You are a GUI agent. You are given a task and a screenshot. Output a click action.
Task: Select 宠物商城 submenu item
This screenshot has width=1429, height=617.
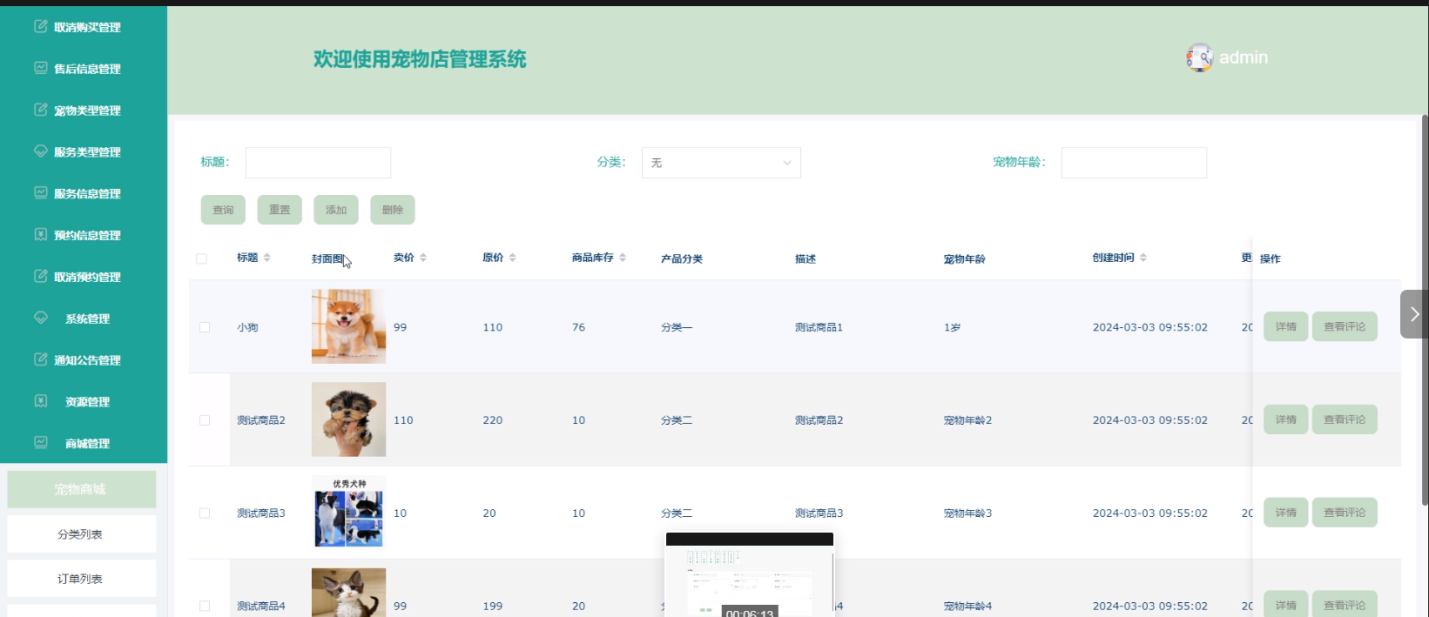point(81,489)
